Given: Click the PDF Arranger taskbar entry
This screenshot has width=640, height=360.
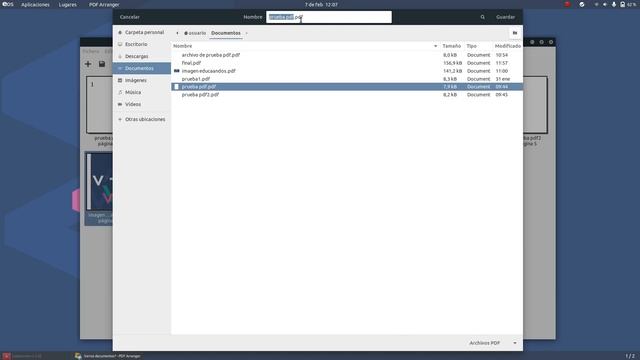Looking at the screenshot, I should pos(108,356).
